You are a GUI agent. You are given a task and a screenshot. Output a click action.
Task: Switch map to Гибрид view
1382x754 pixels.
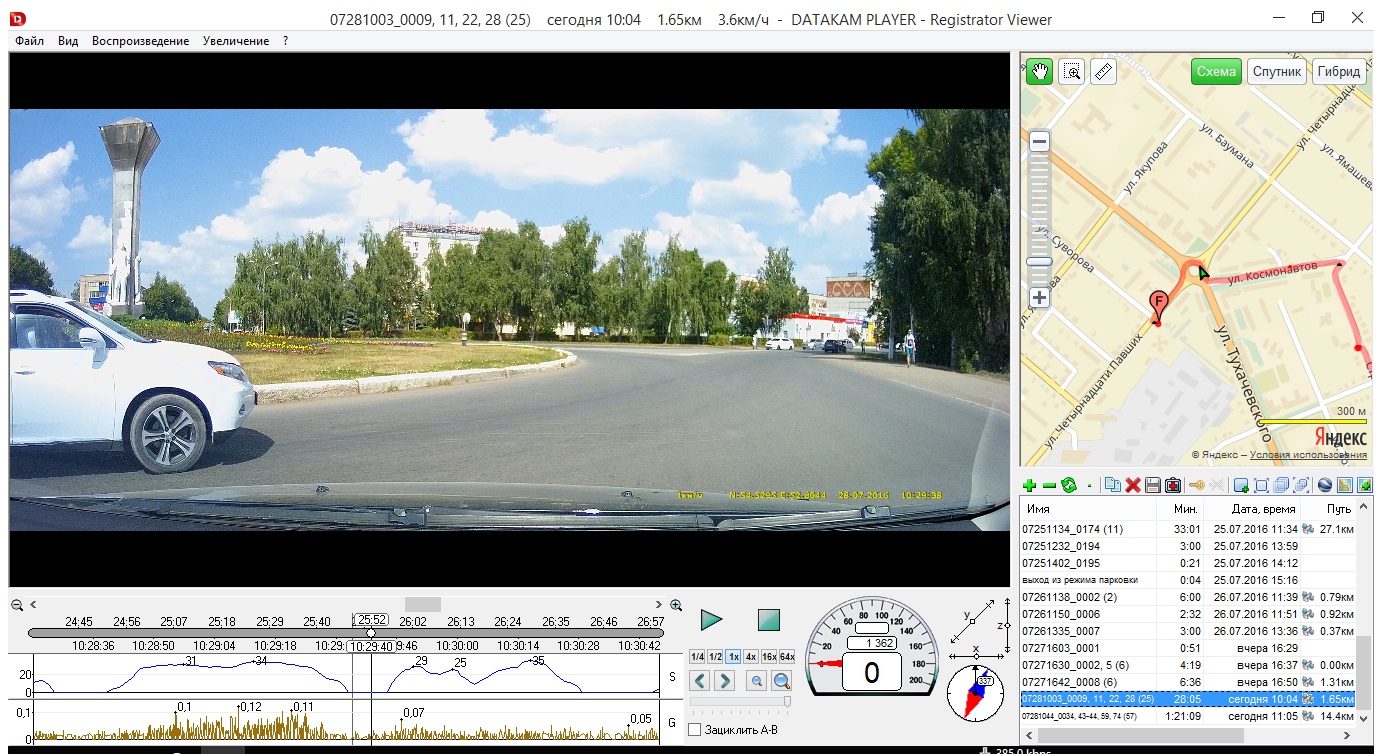[1338, 72]
